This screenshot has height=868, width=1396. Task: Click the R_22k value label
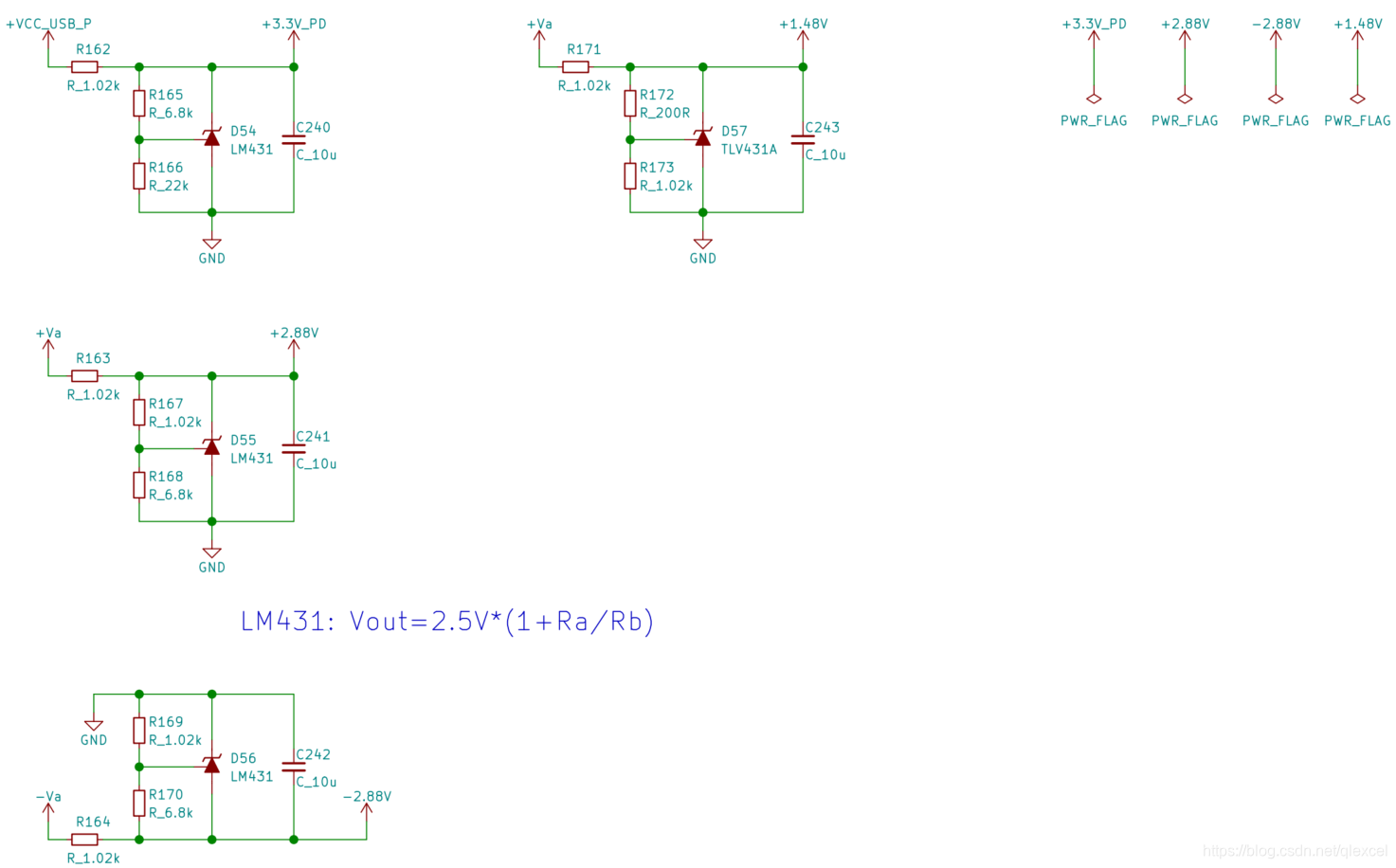pyautogui.click(x=169, y=186)
